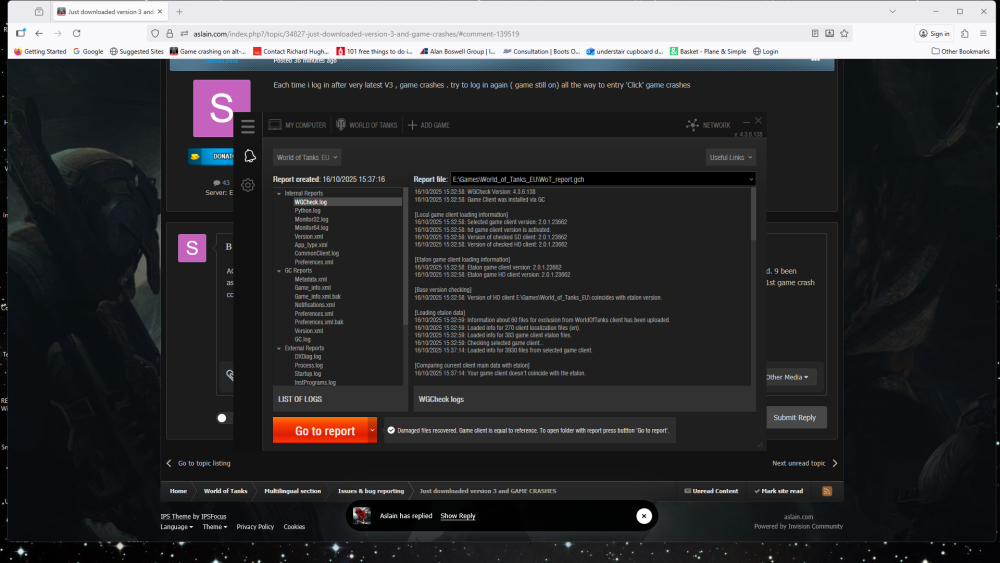The image size is (1000, 563).
Task: Open the Network section
Action: tap(708, 125)
